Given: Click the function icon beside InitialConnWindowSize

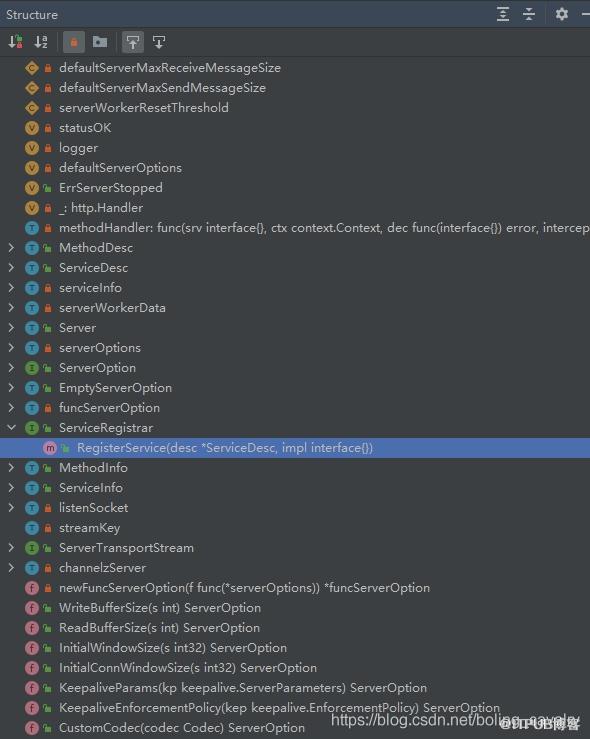Looking at the screenshot, I should pos(32,668).
